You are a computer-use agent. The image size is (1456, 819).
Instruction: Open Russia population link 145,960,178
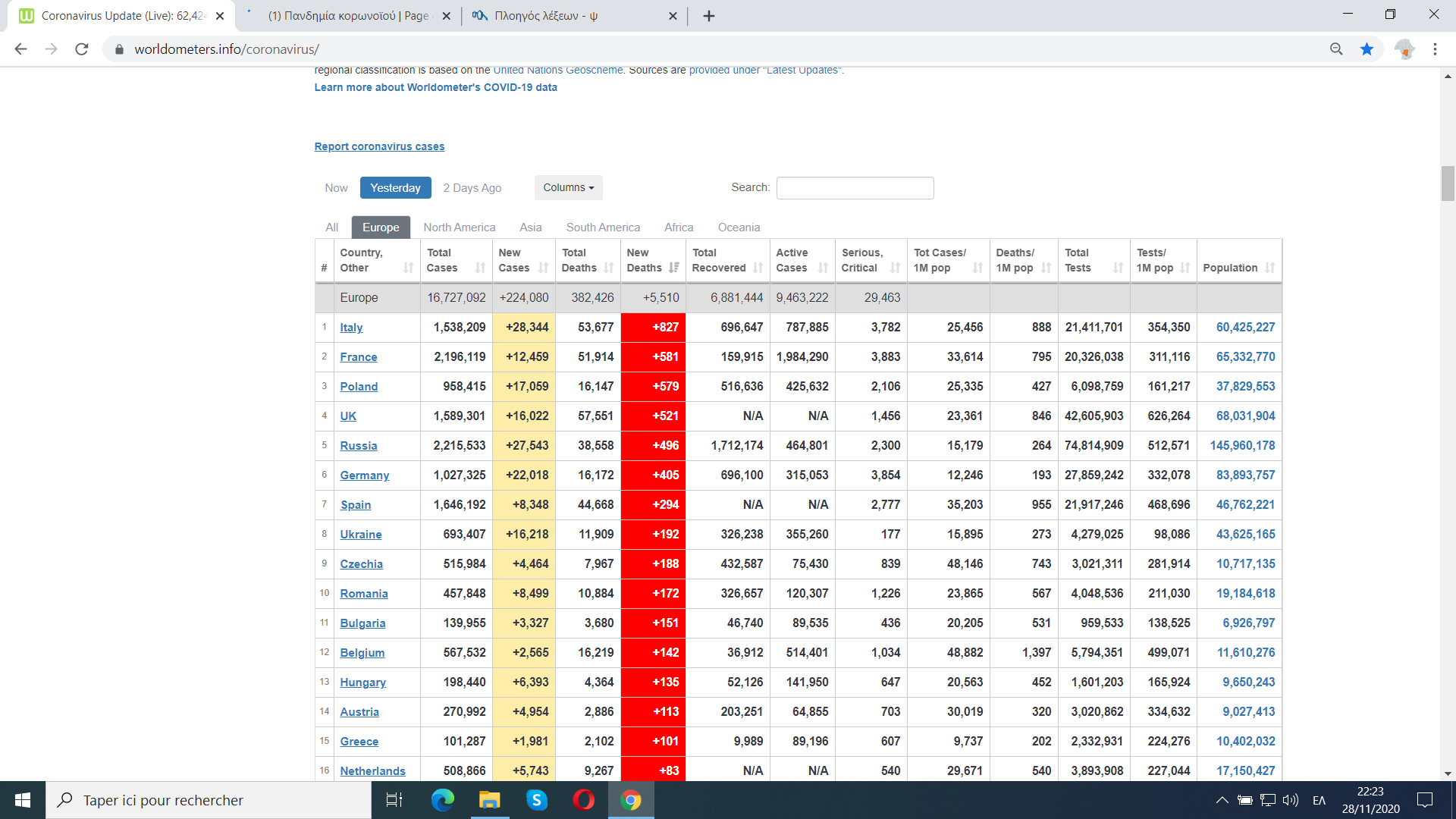point(1242,446)
